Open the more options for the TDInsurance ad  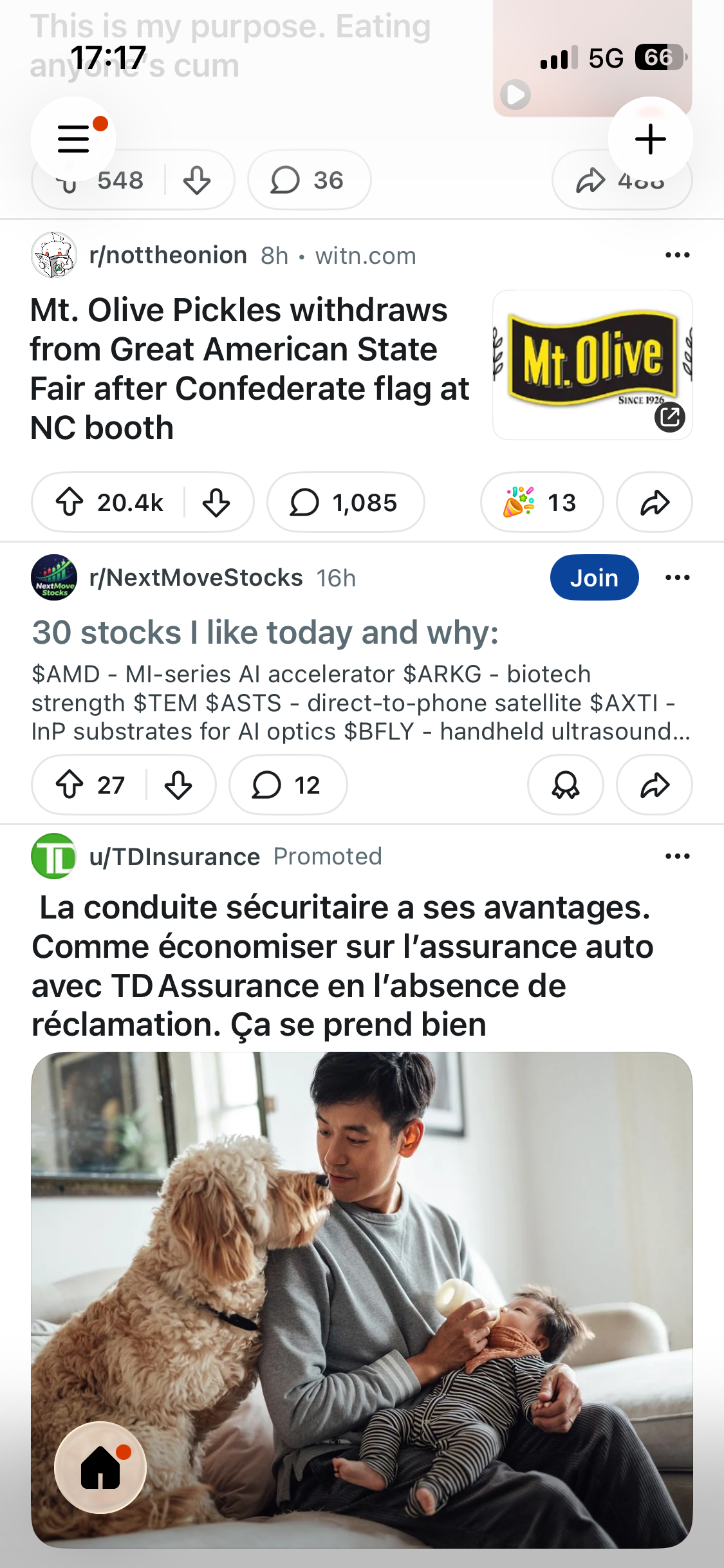click(x=677, y=856)
